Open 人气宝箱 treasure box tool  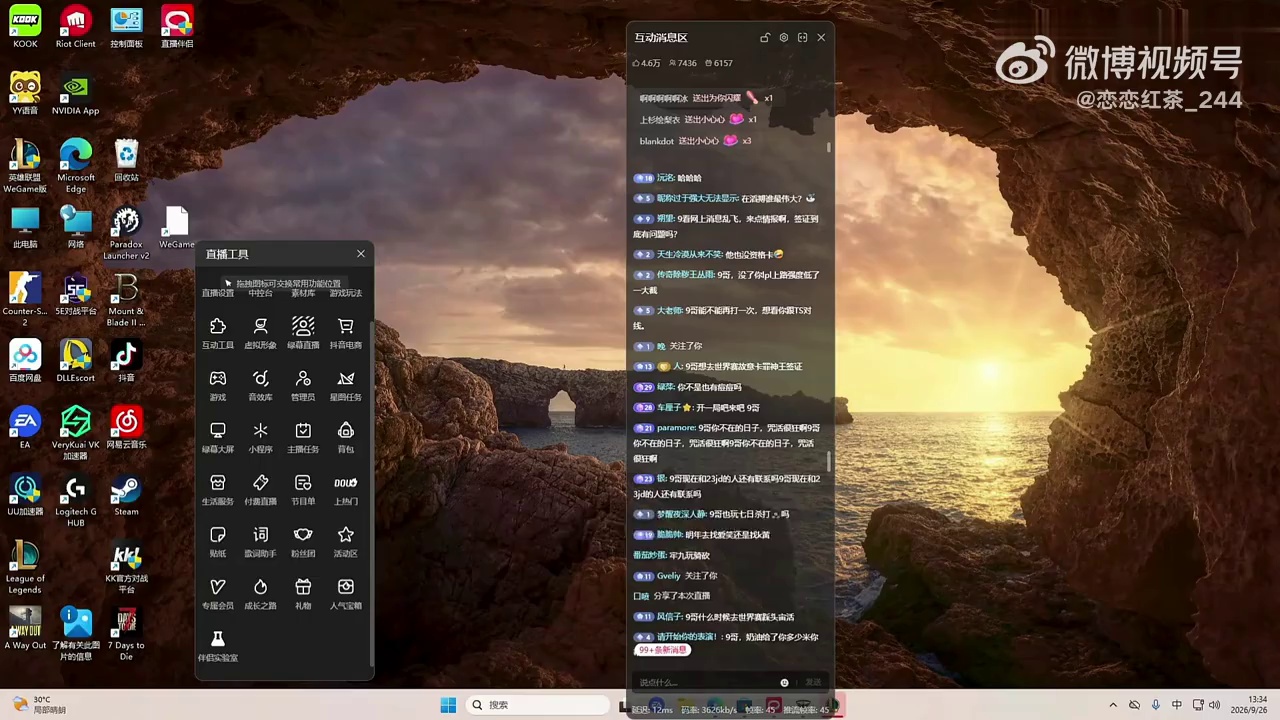point(346,593)
